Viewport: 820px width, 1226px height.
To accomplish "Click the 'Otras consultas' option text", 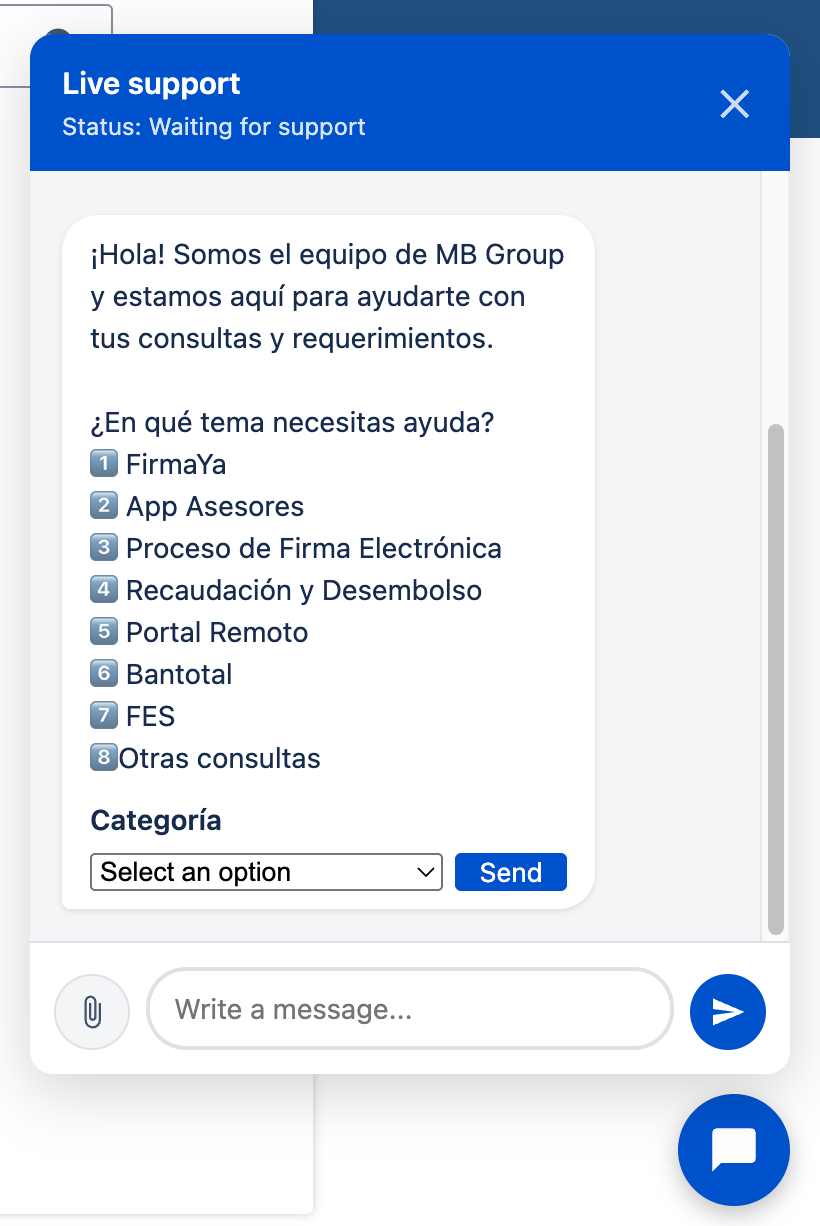I will pos(220,759).
